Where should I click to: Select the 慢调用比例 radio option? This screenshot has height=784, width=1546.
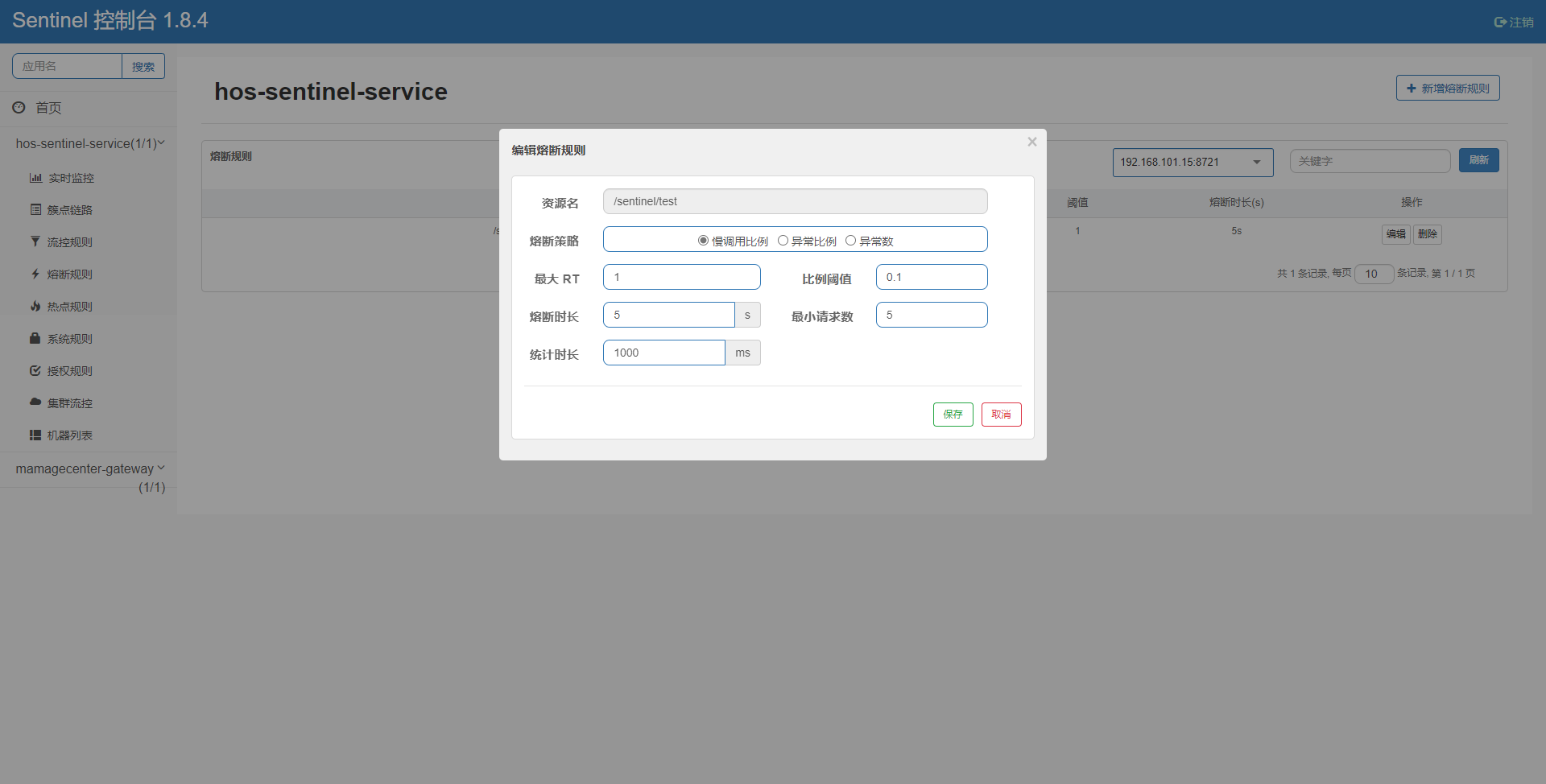[x=703, y=241]
